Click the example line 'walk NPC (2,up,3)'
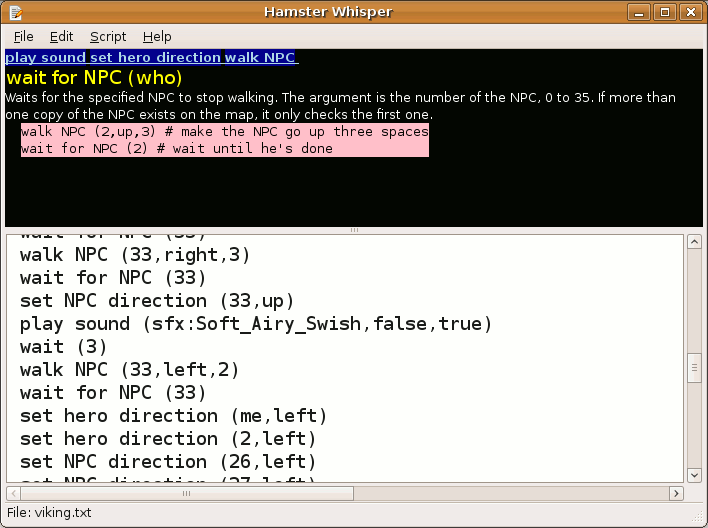708x528 pixels. (224, 132)
